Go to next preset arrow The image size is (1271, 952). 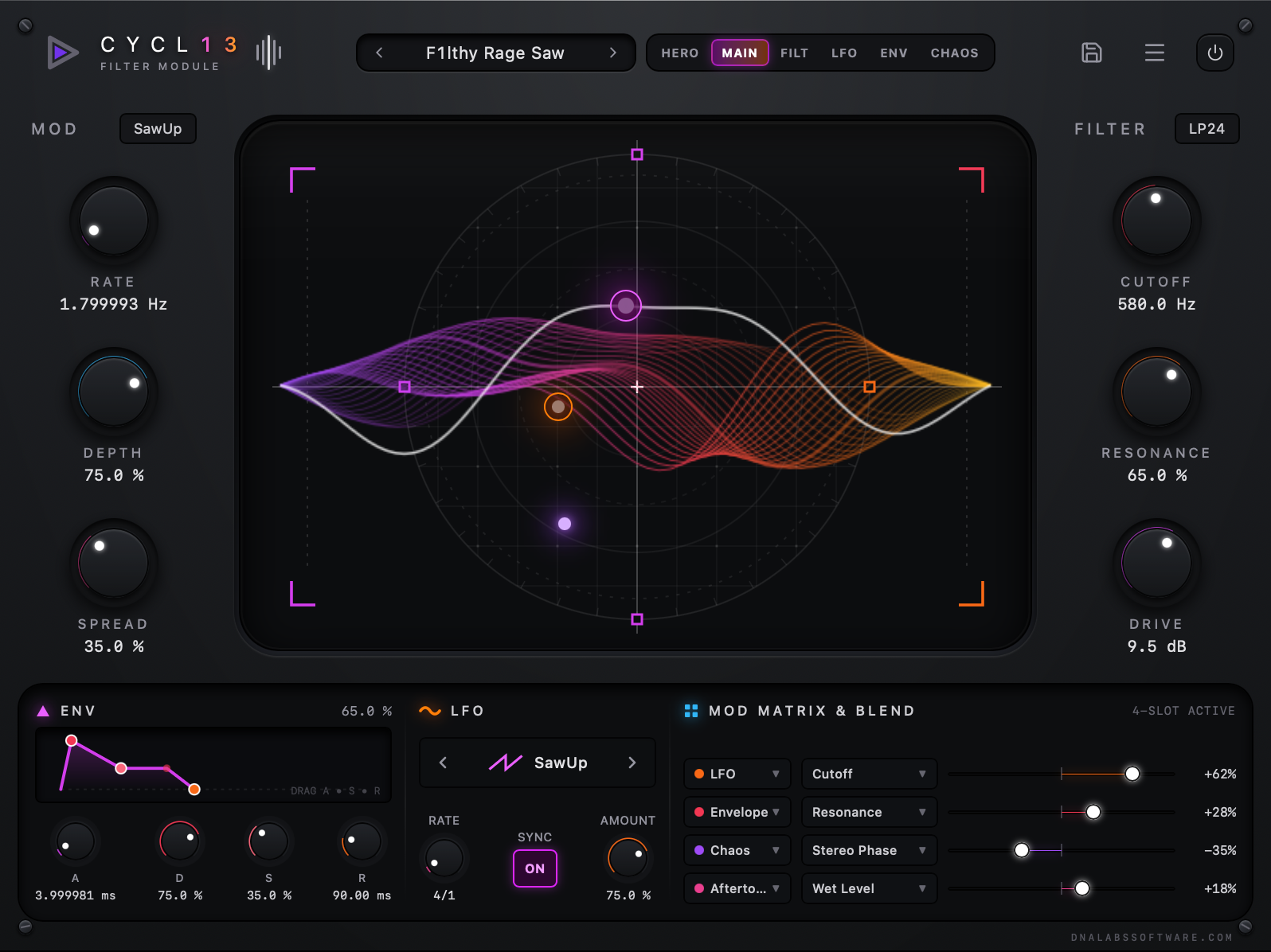click(612, 53)
